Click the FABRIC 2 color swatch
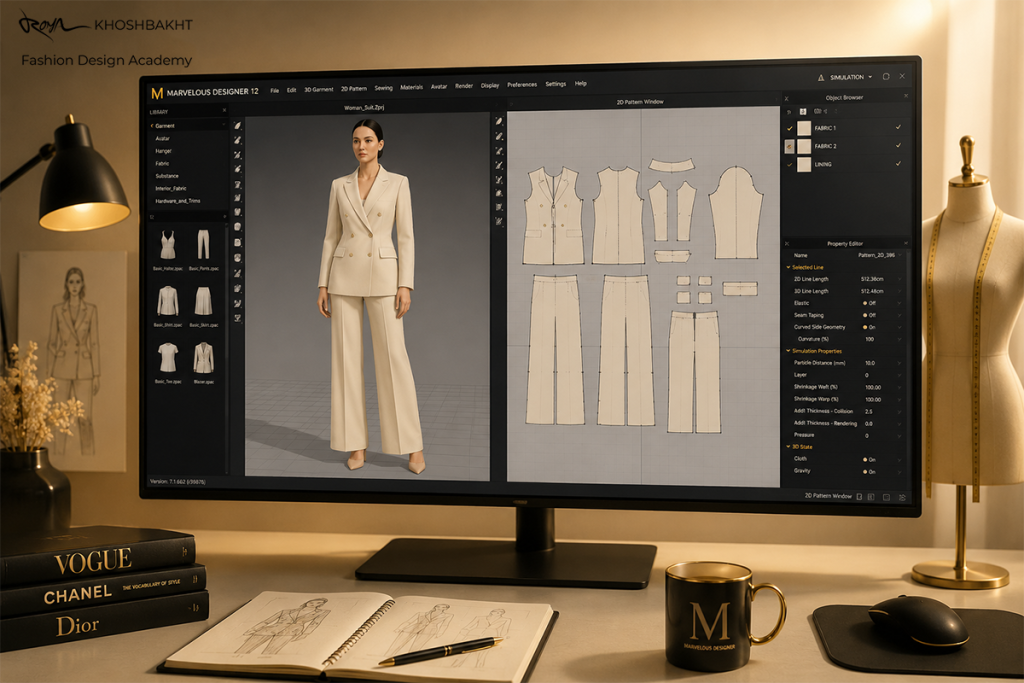1024x683 pixels. coord(804,146)
